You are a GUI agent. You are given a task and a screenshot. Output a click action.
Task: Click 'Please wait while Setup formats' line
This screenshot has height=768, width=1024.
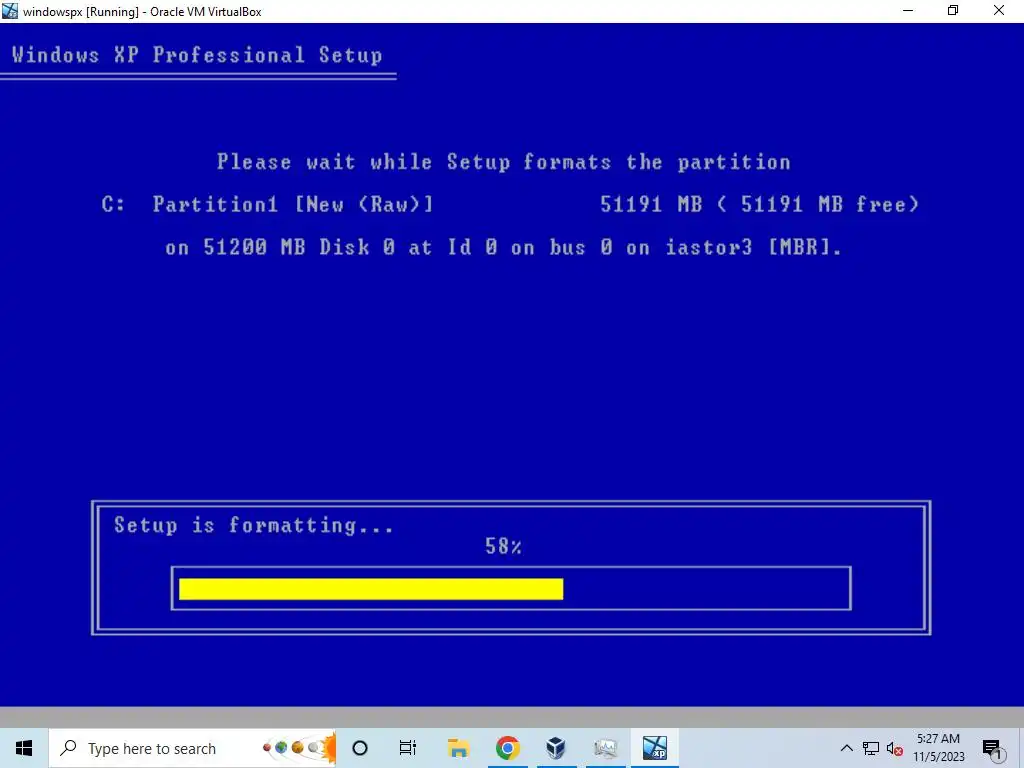point(504,162)
